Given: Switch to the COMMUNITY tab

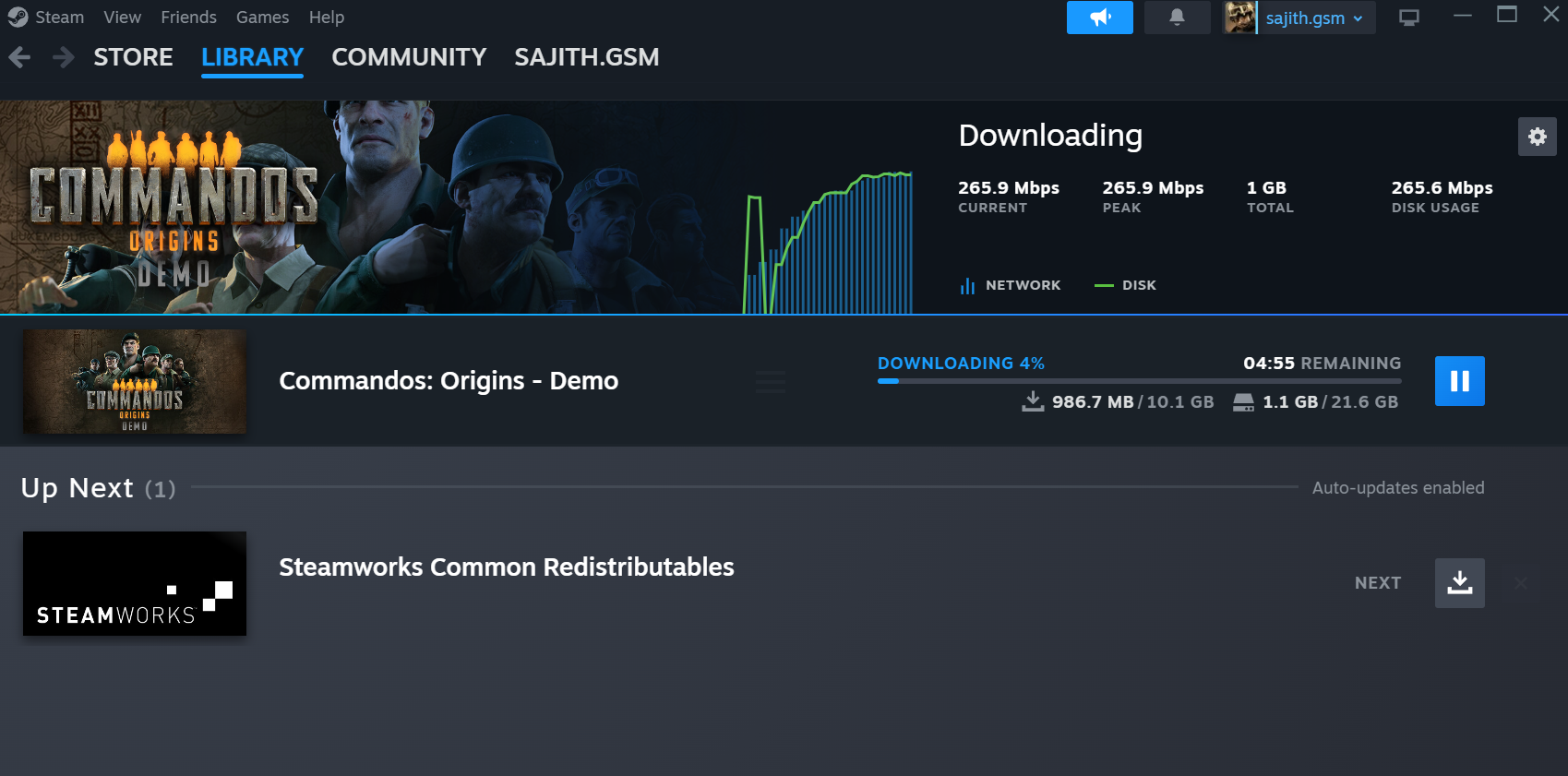Looking at the screenshot, I should coord(409,57).
